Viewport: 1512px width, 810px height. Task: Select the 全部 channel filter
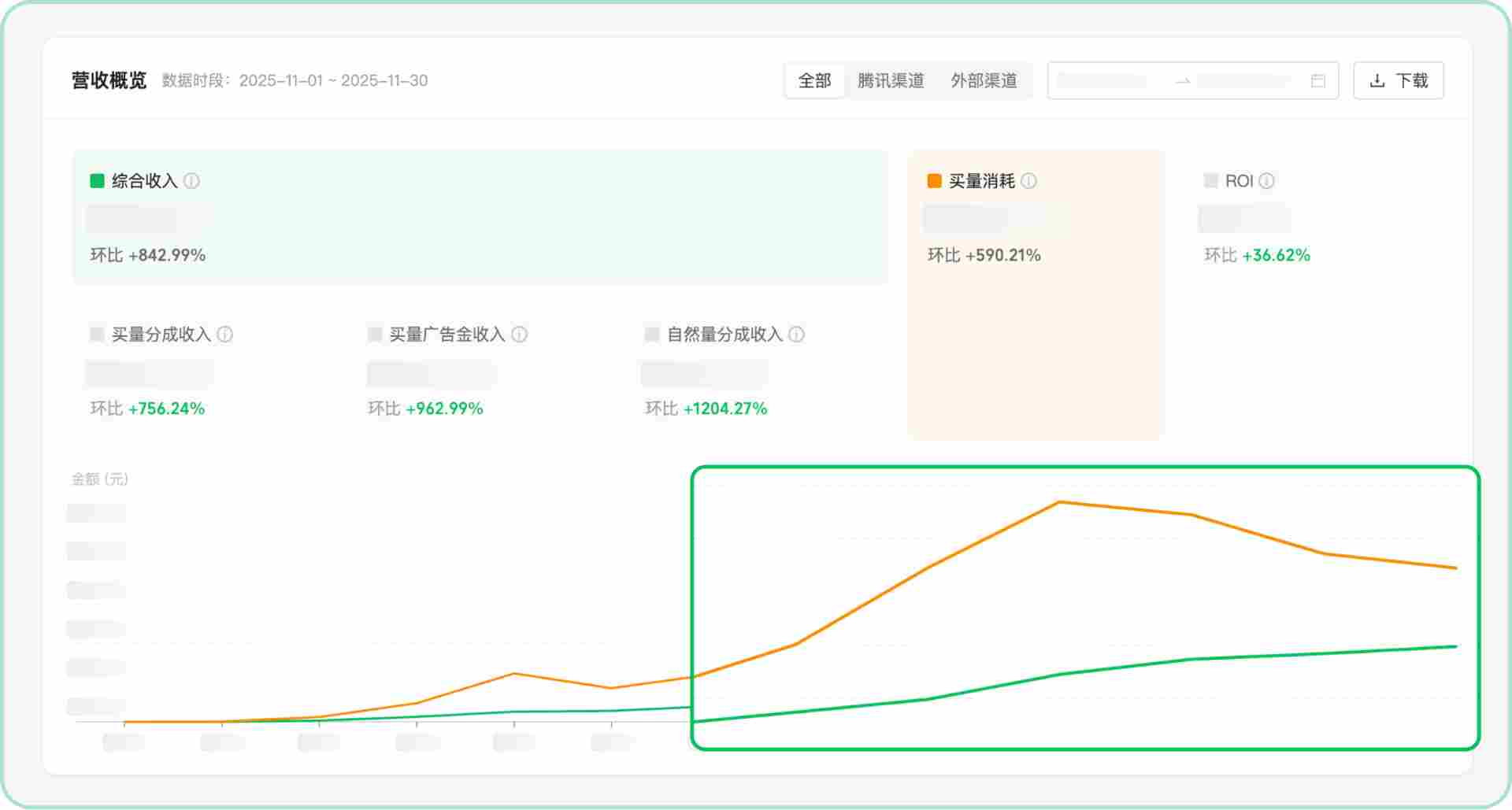[x=814, y=80]
